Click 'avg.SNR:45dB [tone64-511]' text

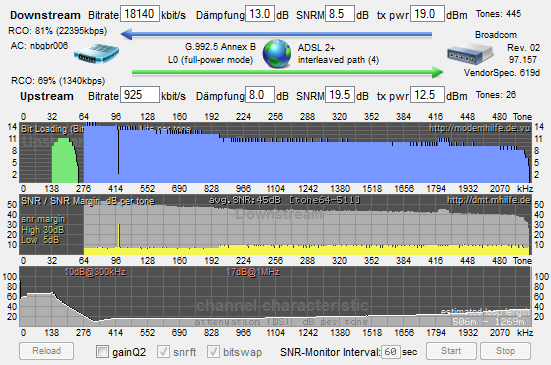tap(285, 200)
